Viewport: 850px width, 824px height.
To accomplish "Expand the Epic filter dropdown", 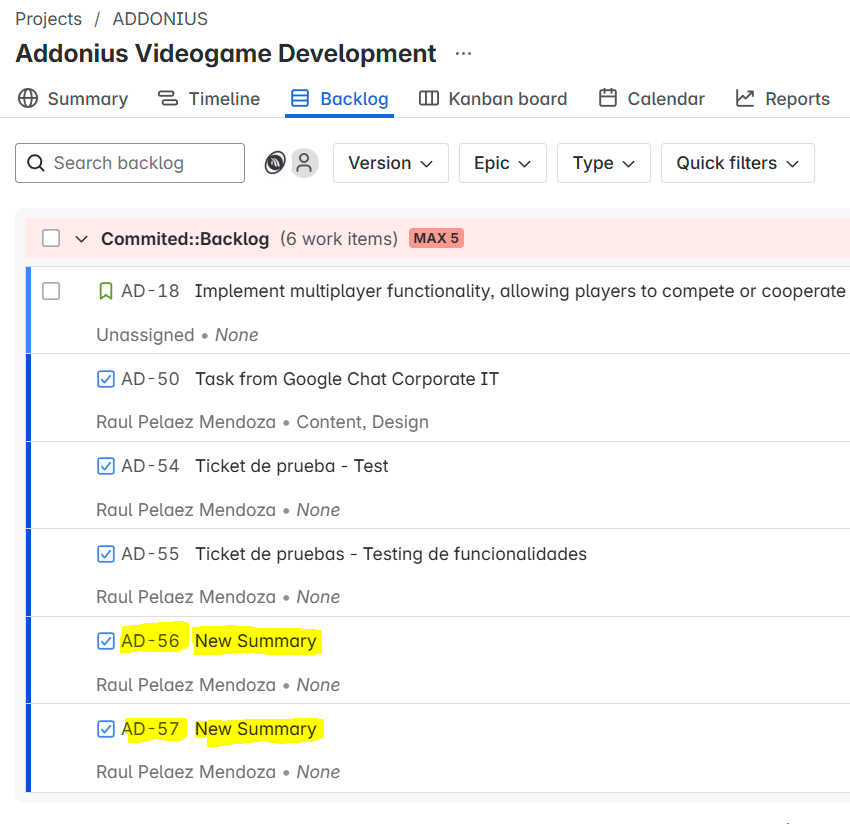I will click(502, 163).
